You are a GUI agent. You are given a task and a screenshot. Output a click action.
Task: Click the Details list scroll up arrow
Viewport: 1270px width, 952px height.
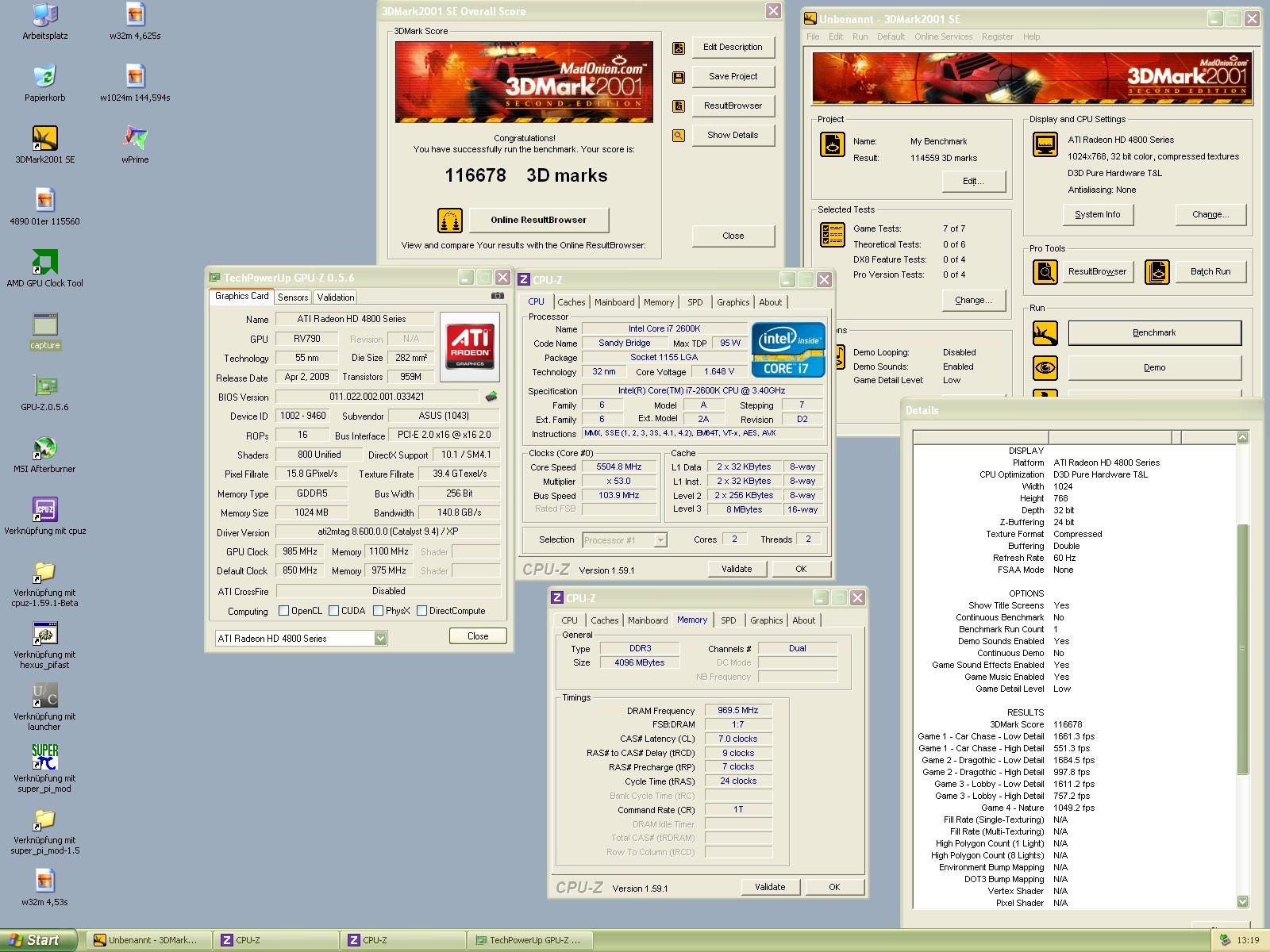[1243, 437]
